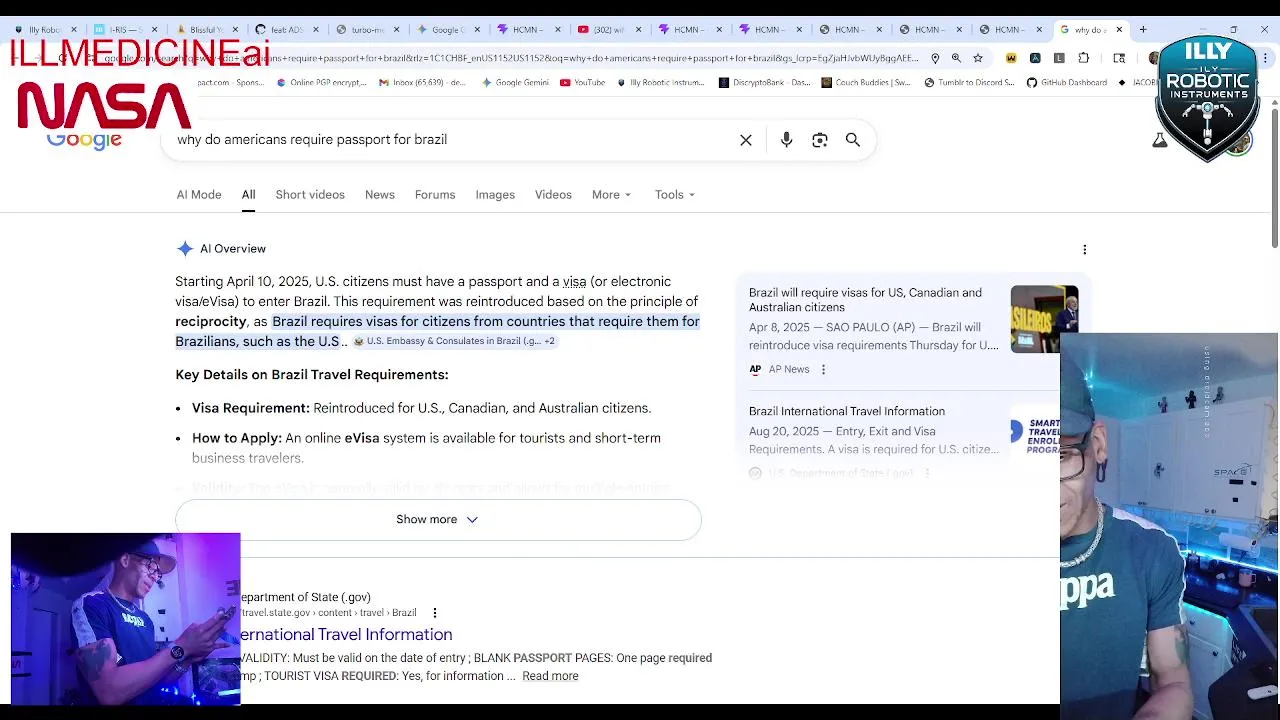The height and width of the screenshot is (720, 1280).
Task: Select the All results tab
Action: (248, 195)
